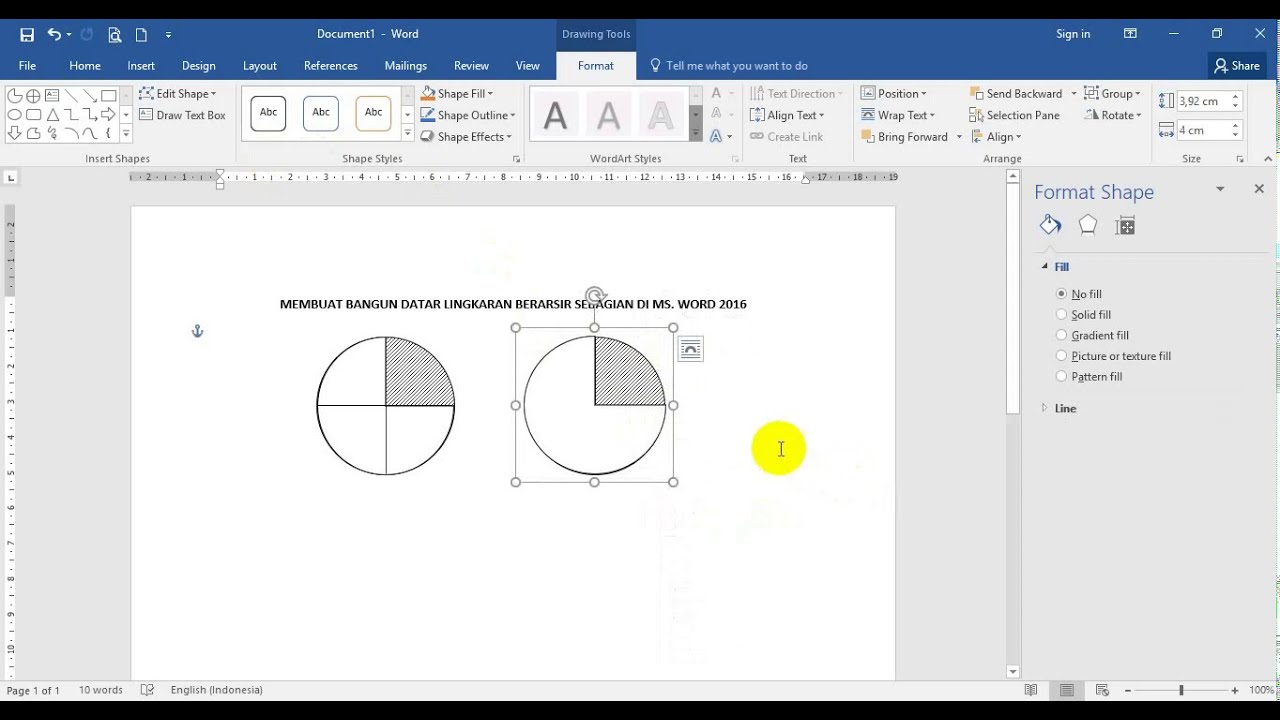This screenshot has width=1280, height=720.
Task: Select the Oval shape in Insert Shapes
Action: pyautogui.click(x=13, y=115)
